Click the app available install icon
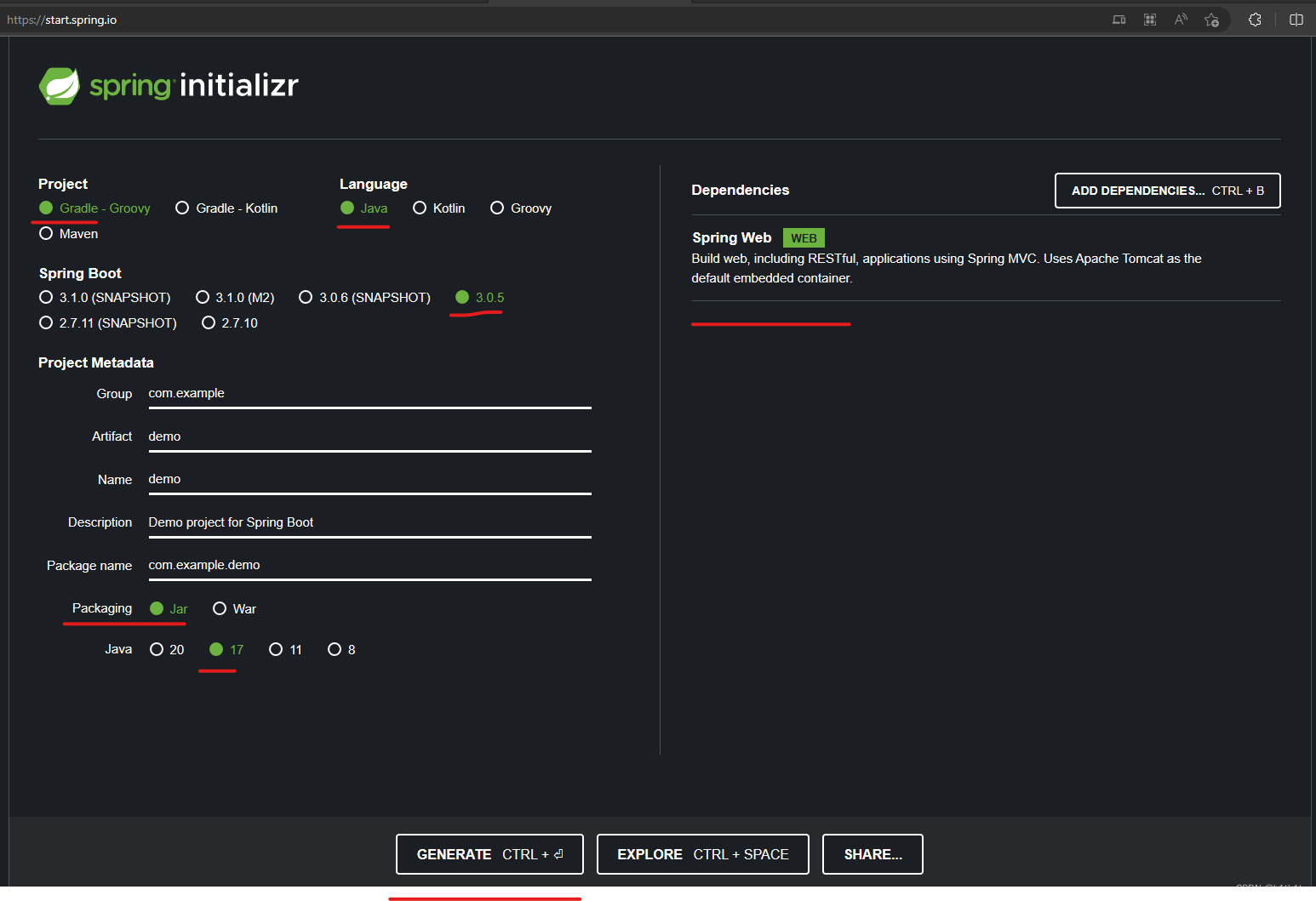The image size is (1316, 901). (1119, 20)
